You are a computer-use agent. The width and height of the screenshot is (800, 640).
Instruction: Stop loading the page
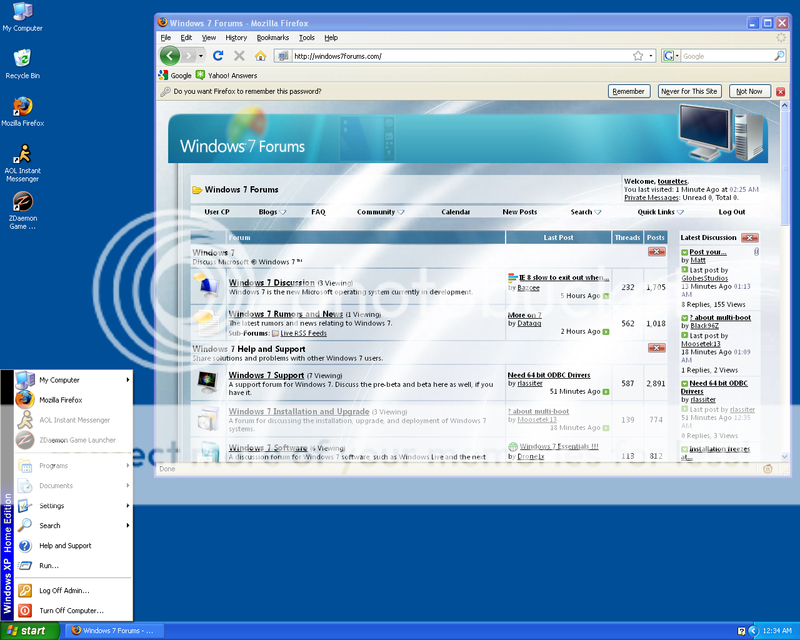coord(239,56)
